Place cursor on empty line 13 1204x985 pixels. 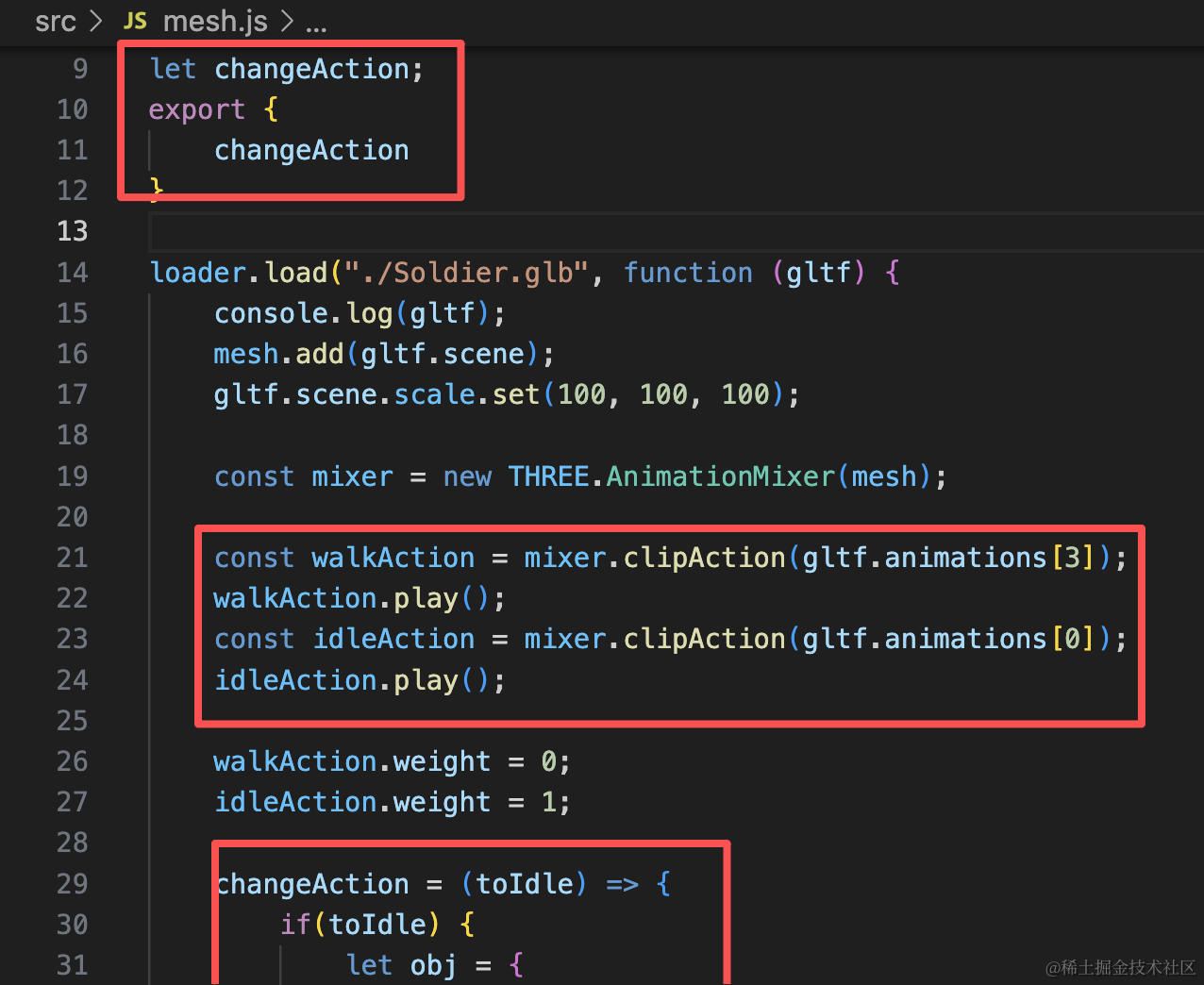(675, 231)
